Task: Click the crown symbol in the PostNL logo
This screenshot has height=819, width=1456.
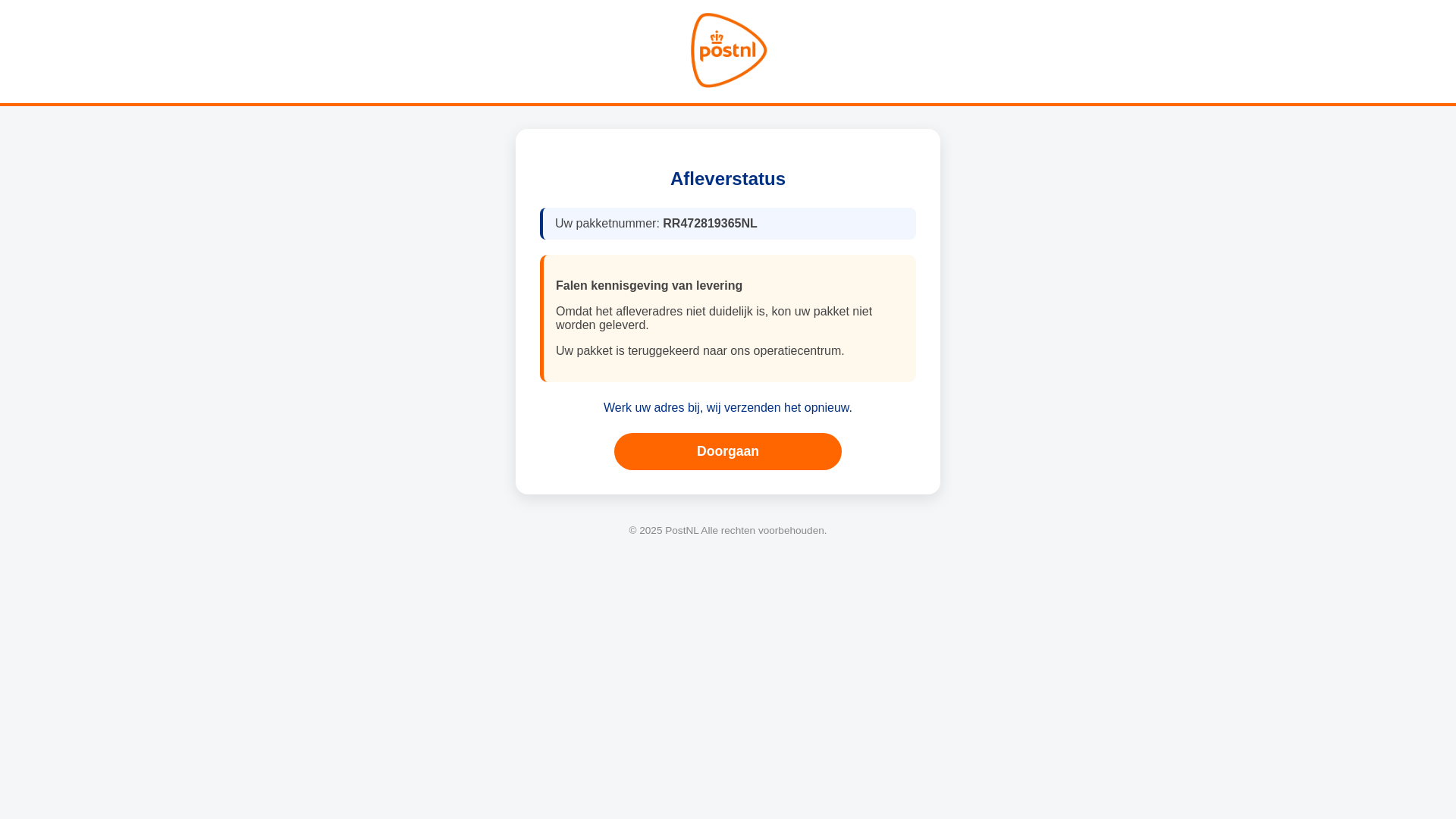Action: 717,37
